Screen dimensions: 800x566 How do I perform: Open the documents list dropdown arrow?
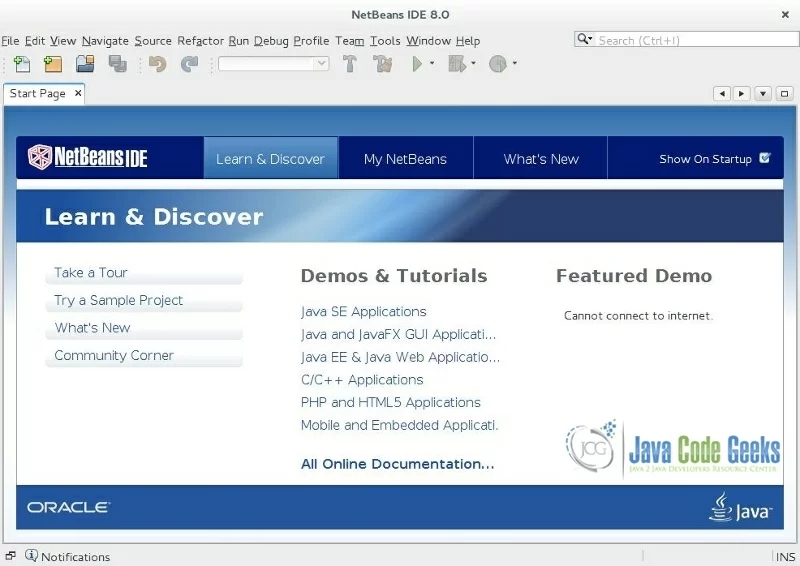(763, 93)
